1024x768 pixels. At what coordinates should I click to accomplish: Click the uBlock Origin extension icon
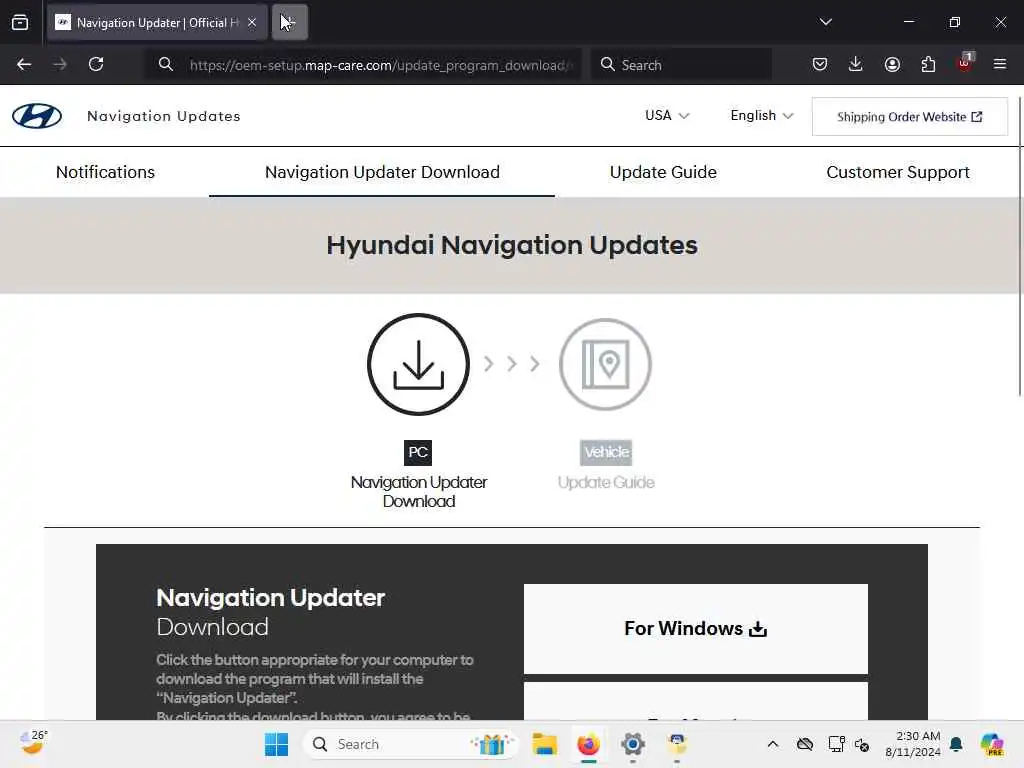coord(965,63)
